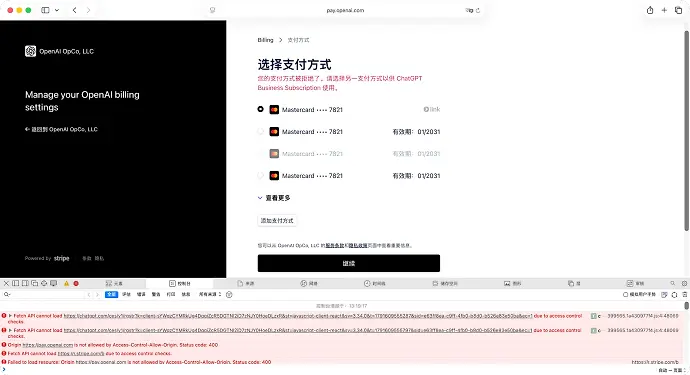690x375 pixels.
Task: Expand the 查看更多 payment methods list
Action: click(274, 198)
